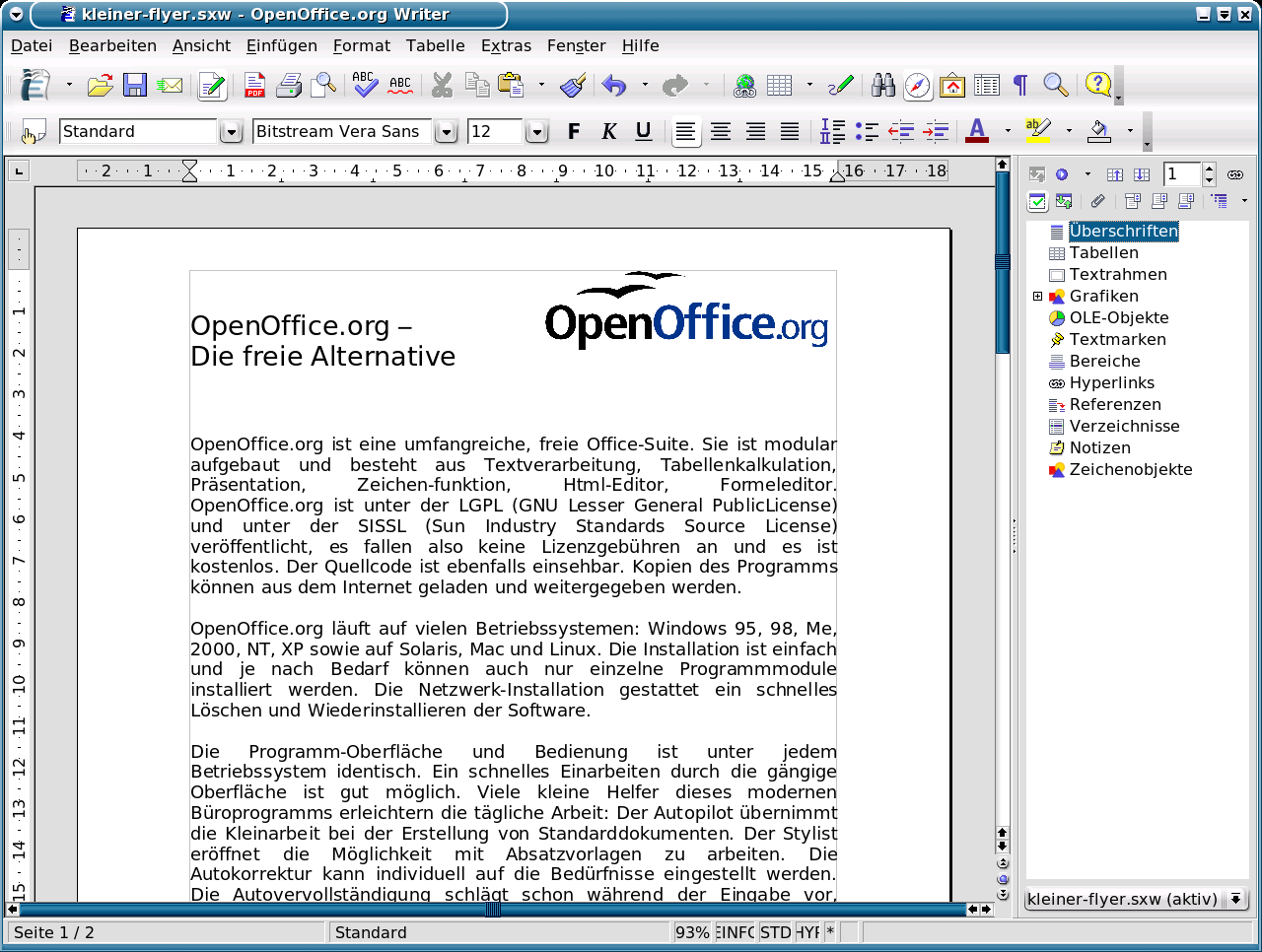Copy selection with the copy icon
1262x952 pixels.
pos(477,86)
